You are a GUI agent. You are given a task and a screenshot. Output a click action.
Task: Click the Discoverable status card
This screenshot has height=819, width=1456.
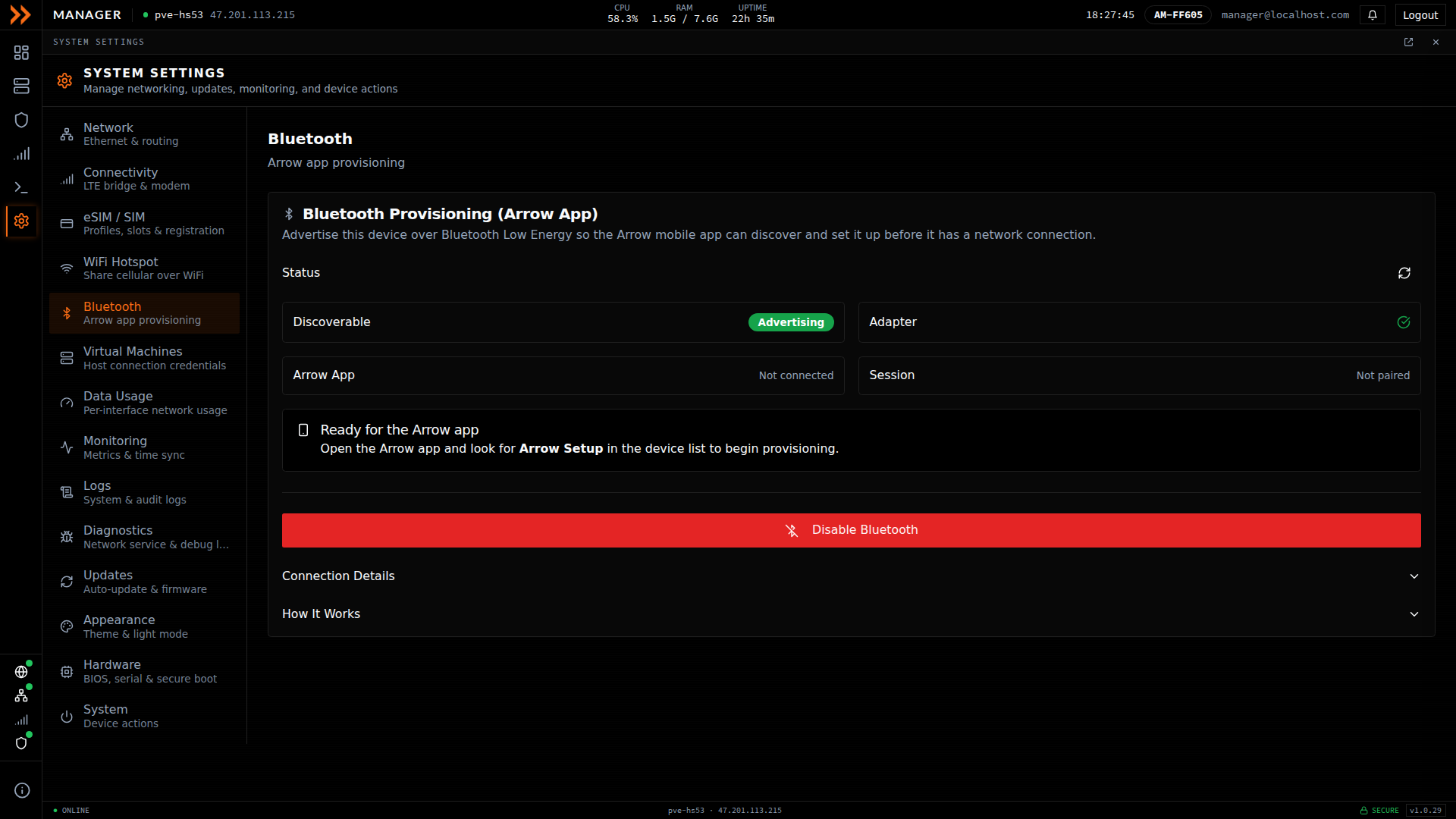(x=563, y=322)
